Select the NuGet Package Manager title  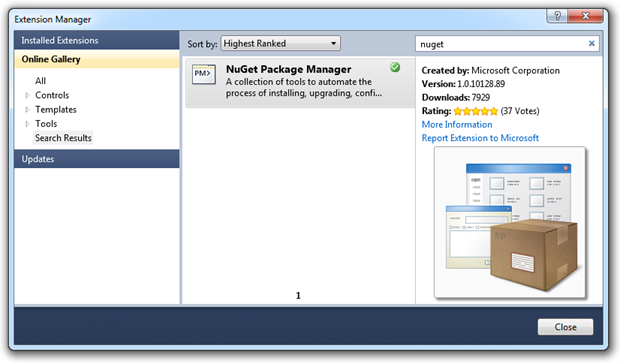pos(289,69)
